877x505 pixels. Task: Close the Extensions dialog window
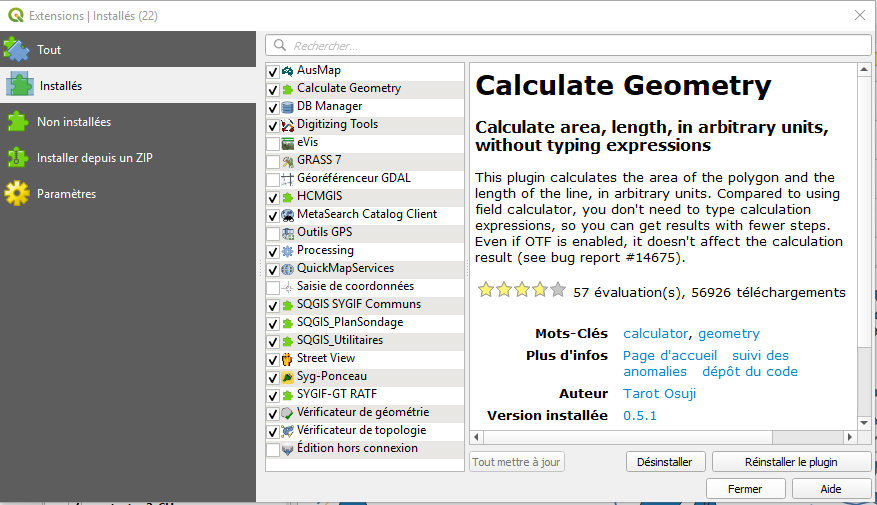pos(860,15)
